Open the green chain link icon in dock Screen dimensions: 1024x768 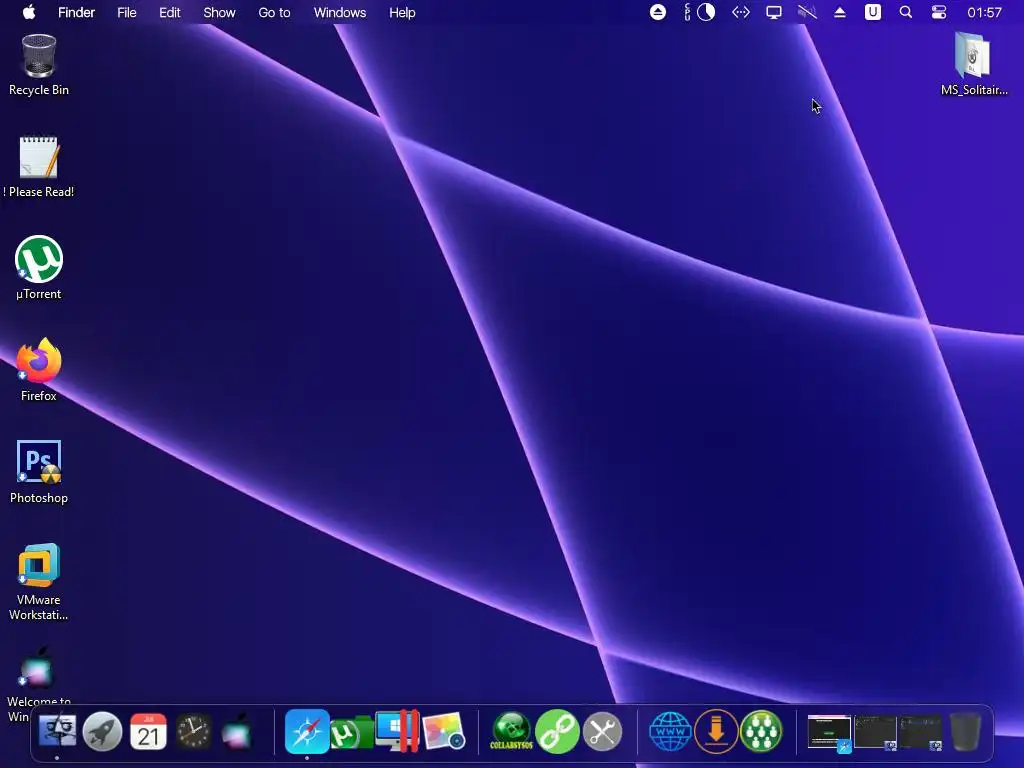click(557, 731)
